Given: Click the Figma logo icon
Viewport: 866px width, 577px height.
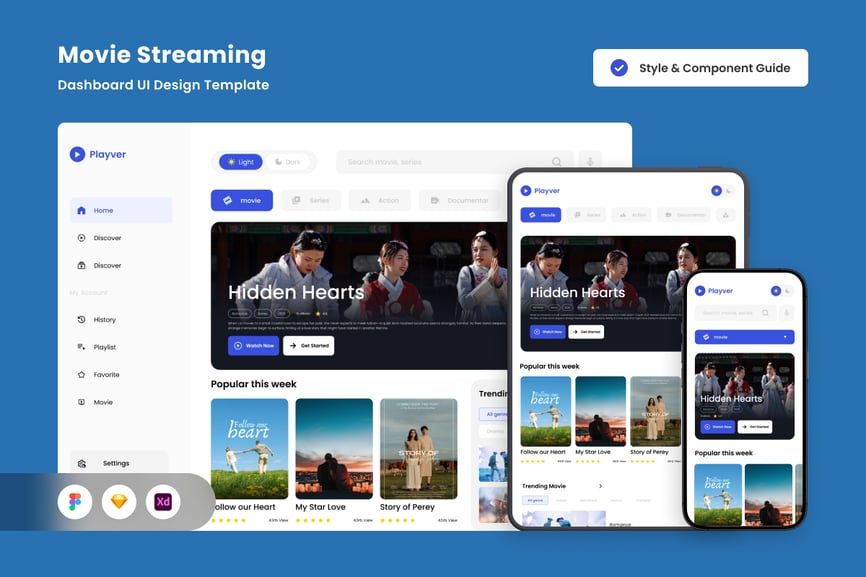Looking at the screenshot, I should click(74, 502).
